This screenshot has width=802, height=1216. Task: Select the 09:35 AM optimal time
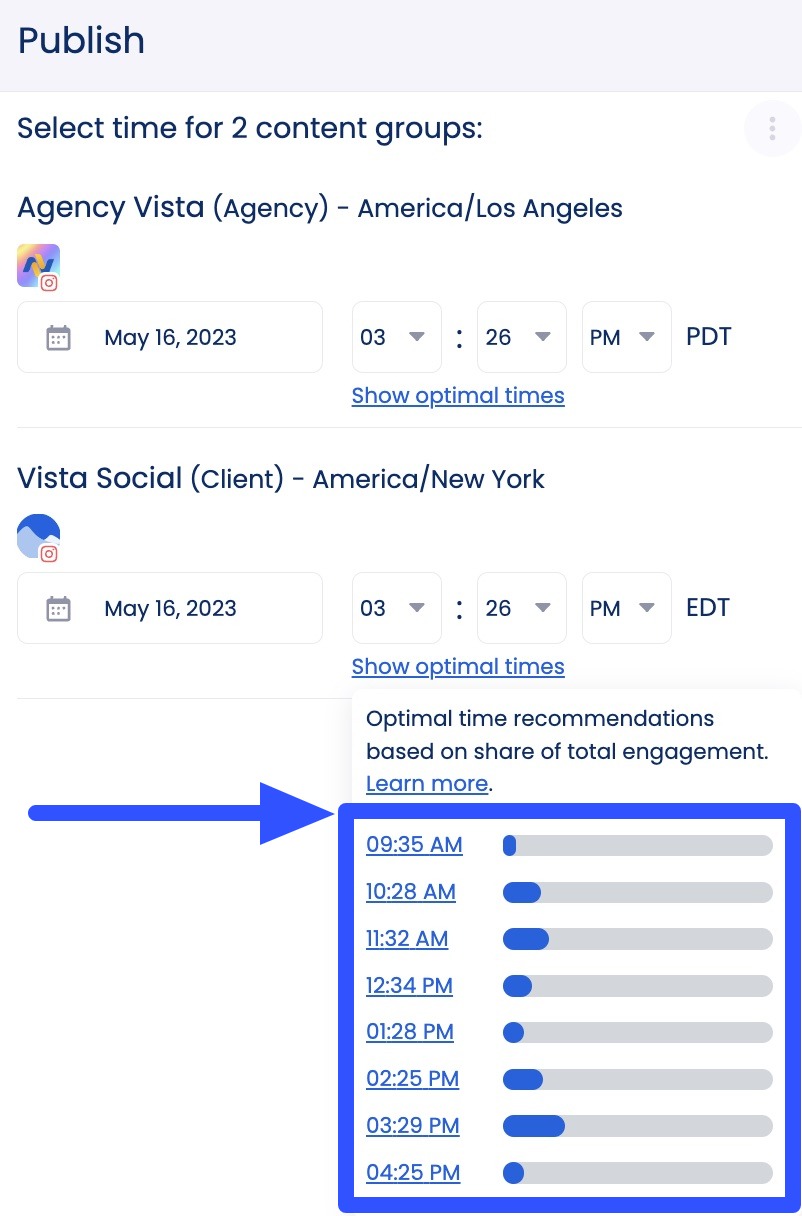coord(414,845)
